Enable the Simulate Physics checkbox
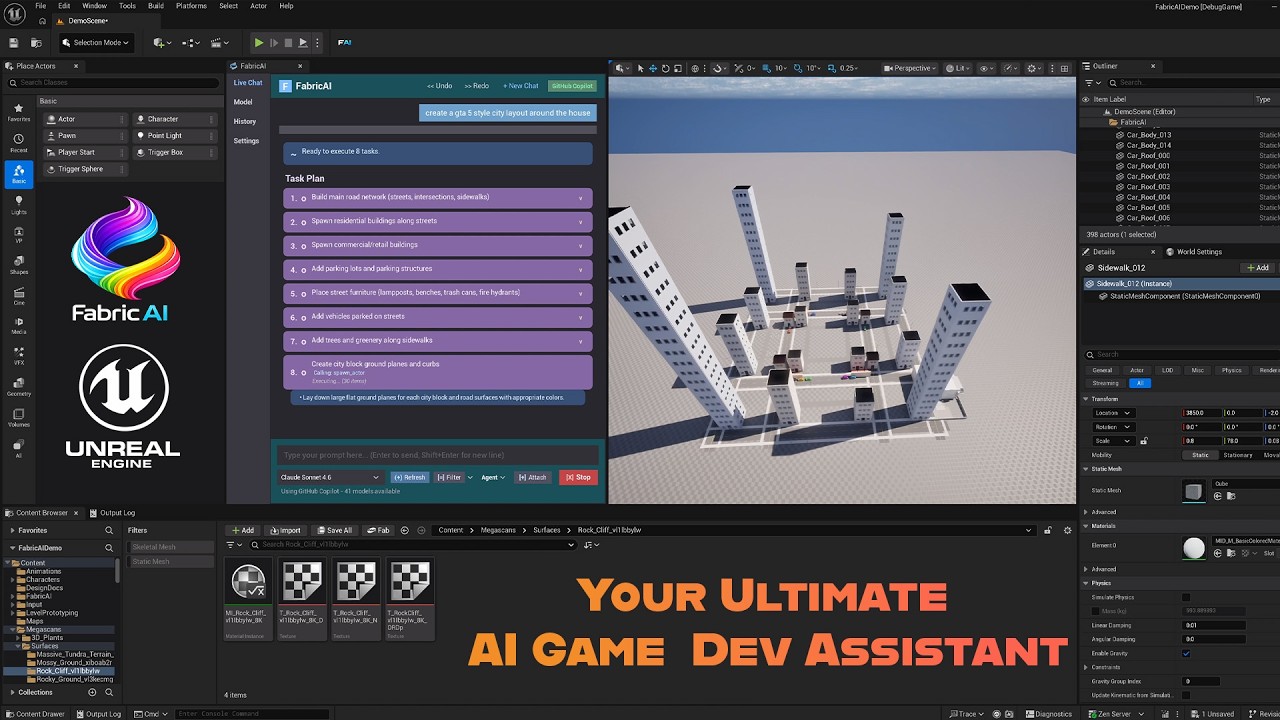The width and height of the screenshot is (1280, 720). click(1186, 597)
